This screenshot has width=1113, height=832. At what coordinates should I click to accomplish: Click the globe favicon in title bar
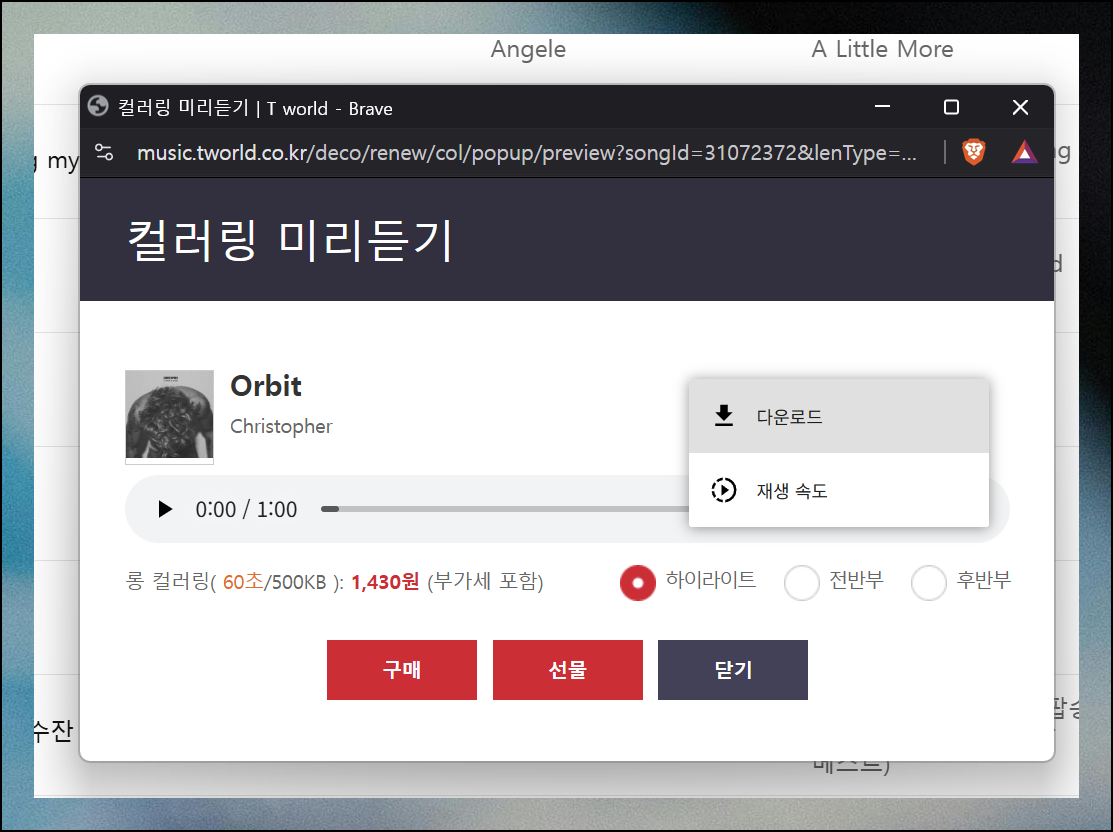98,107
